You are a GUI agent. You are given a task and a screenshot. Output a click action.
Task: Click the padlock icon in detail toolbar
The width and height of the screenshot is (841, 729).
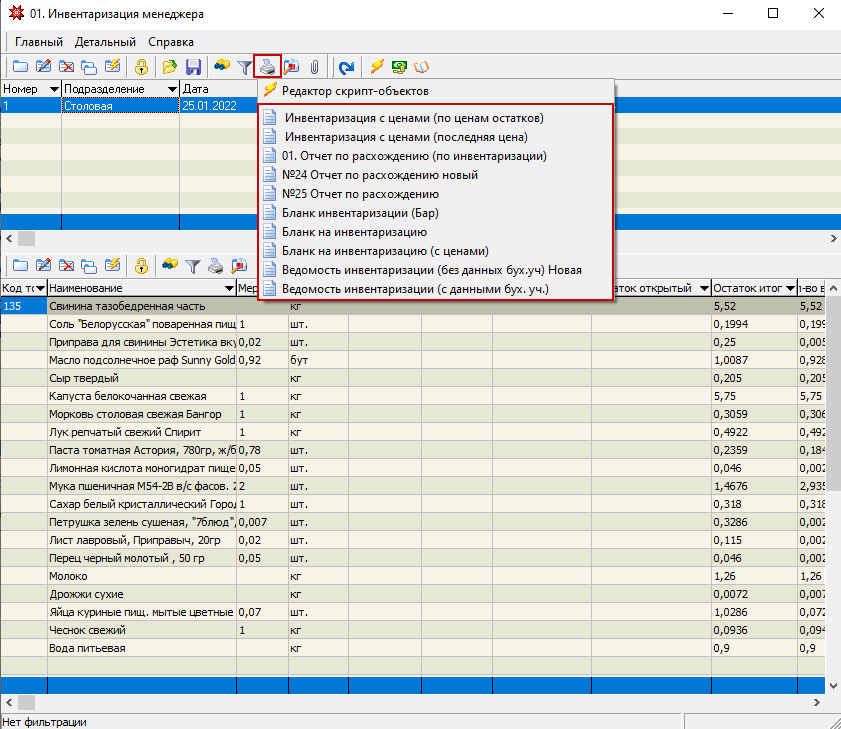coord(141,266)
